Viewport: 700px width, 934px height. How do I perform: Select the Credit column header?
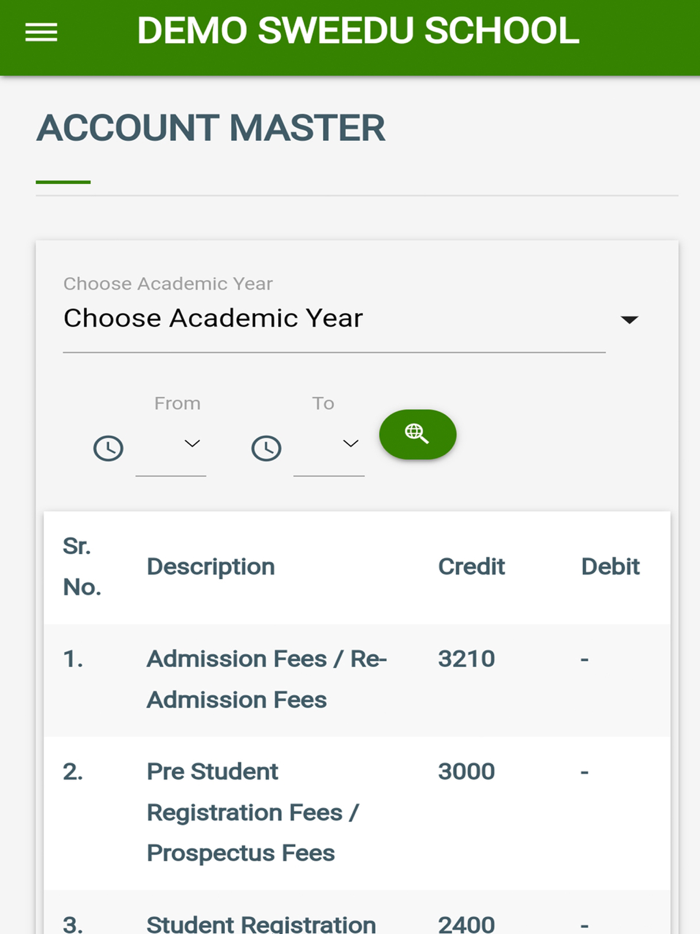471,566
